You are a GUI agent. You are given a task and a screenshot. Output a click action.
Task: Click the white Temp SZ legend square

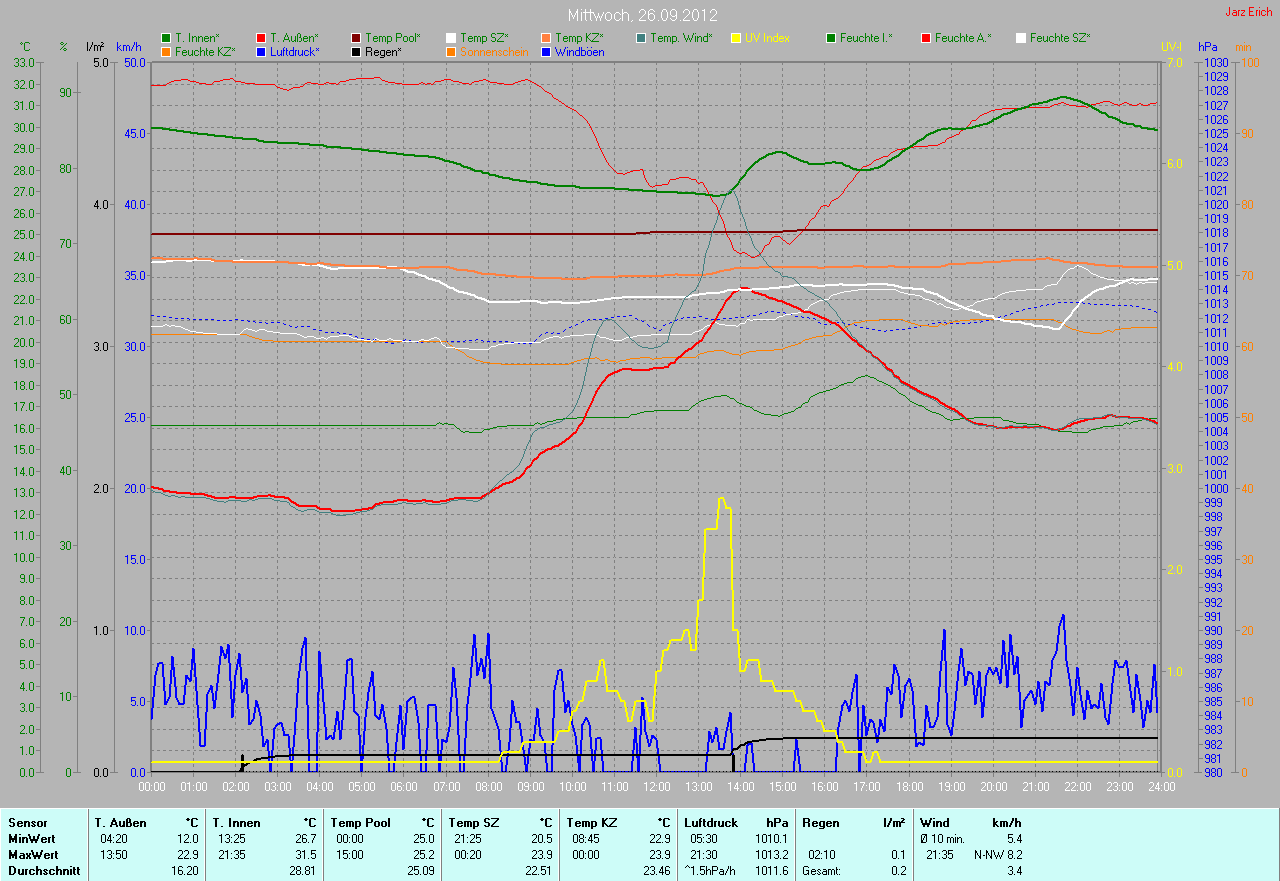pos(451,38)
